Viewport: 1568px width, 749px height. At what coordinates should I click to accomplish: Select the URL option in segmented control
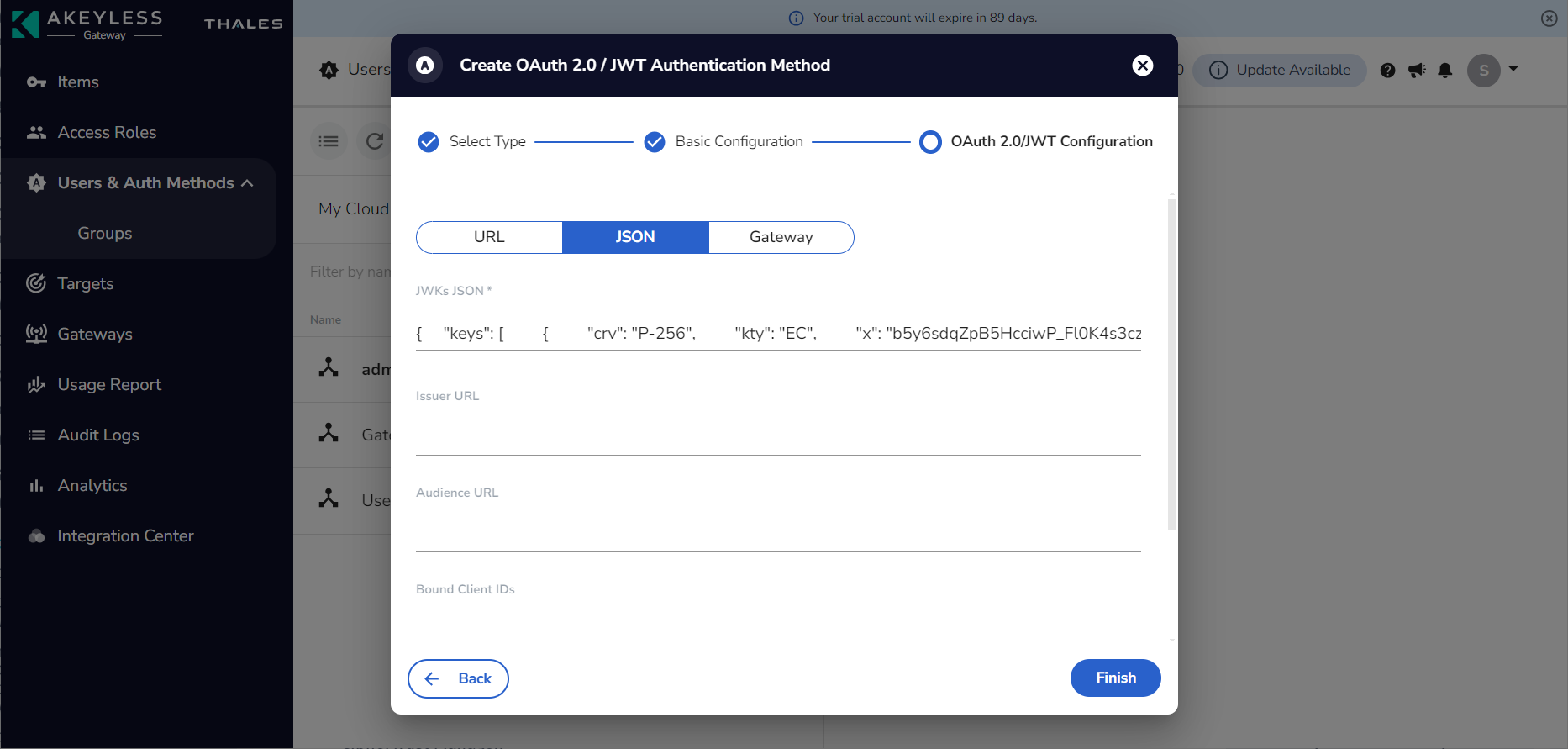(489, 237)
